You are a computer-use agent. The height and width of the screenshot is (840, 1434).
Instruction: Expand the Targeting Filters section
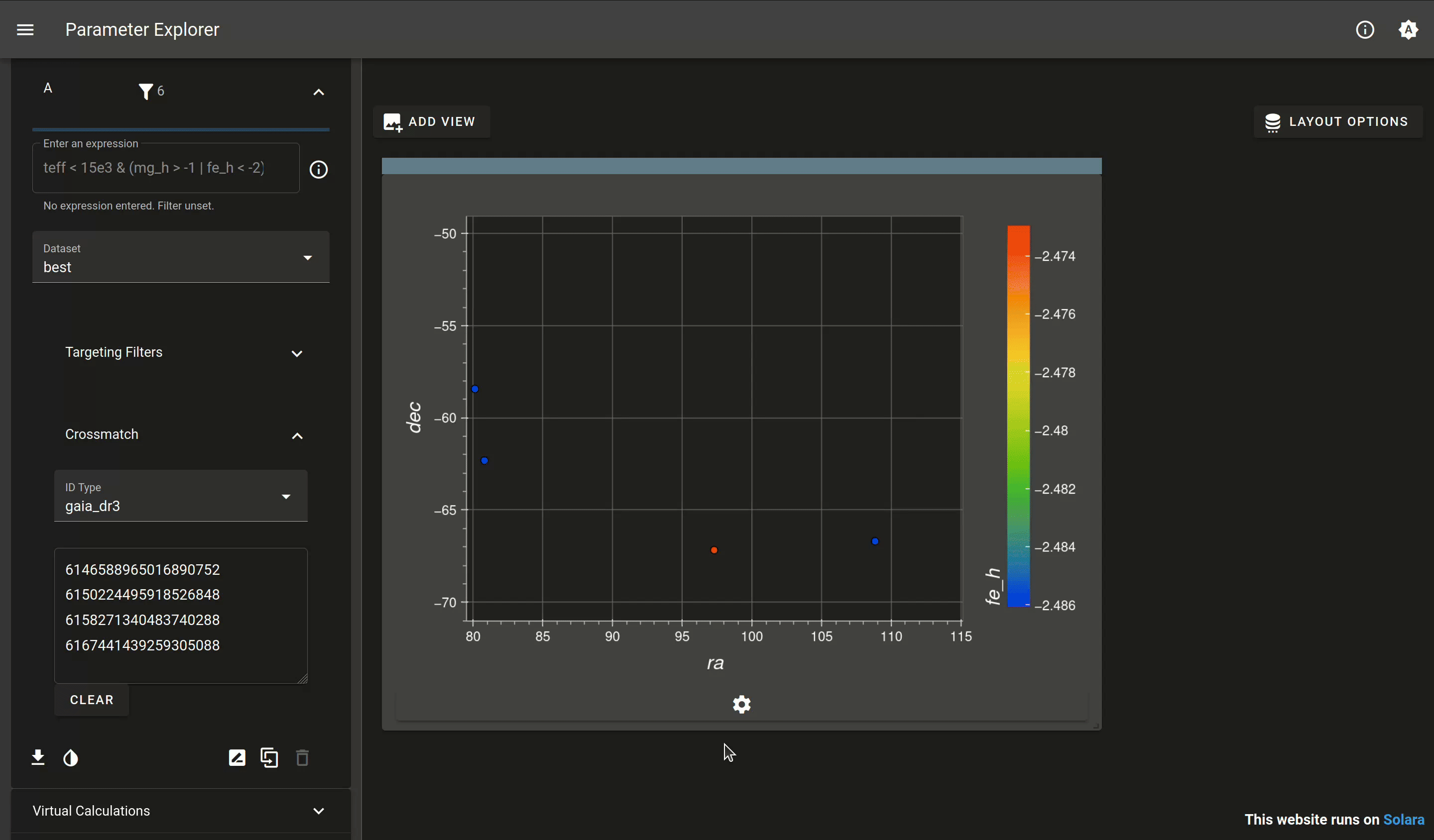[180, 353]
